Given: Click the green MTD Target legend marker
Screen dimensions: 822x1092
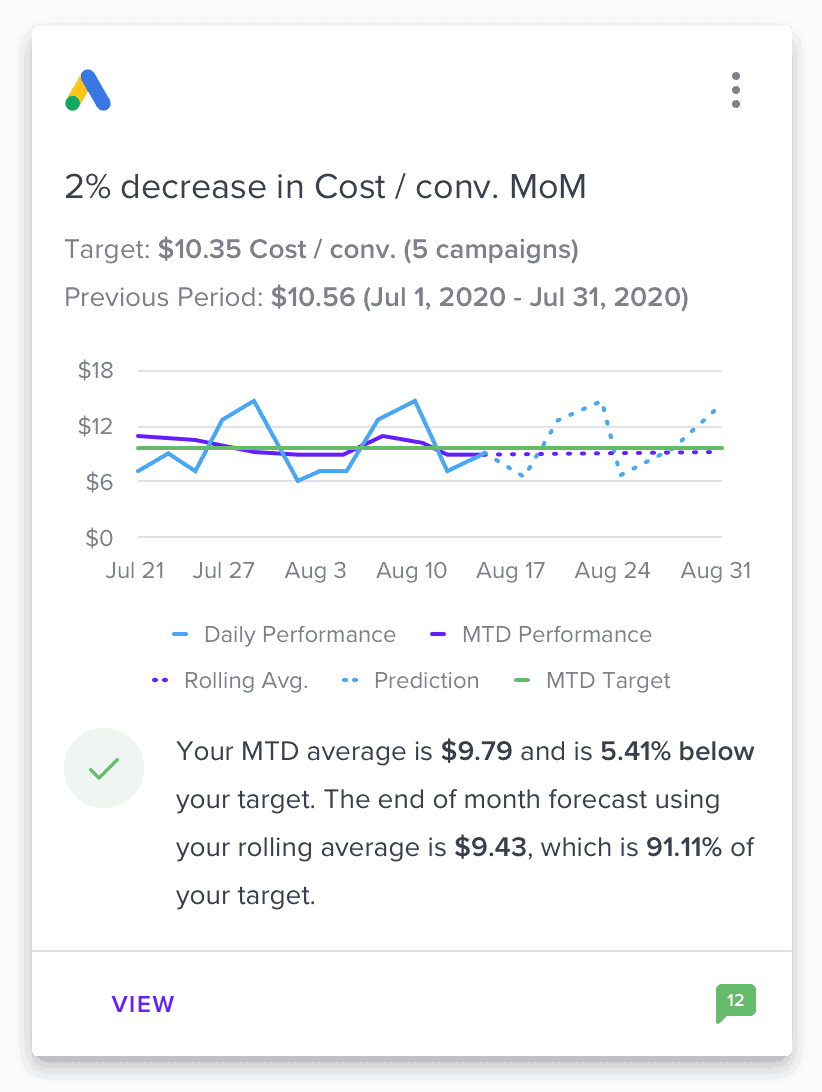Looking at the screenshot, I should tap(522, 680).
